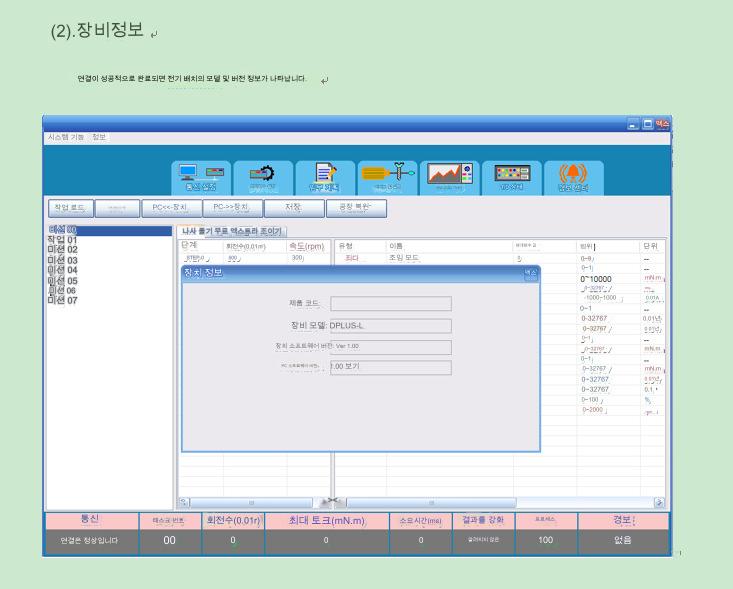Click the 제품 코드 input field
This screenshot has height=589, width=733.
(x=390, y=303)
